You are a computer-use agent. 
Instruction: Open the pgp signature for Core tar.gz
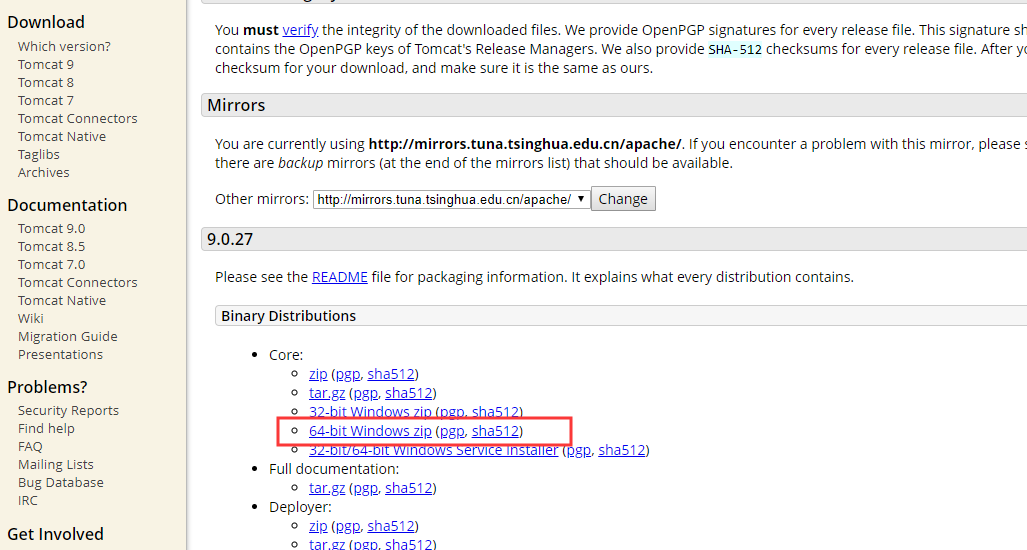point(365,393)
